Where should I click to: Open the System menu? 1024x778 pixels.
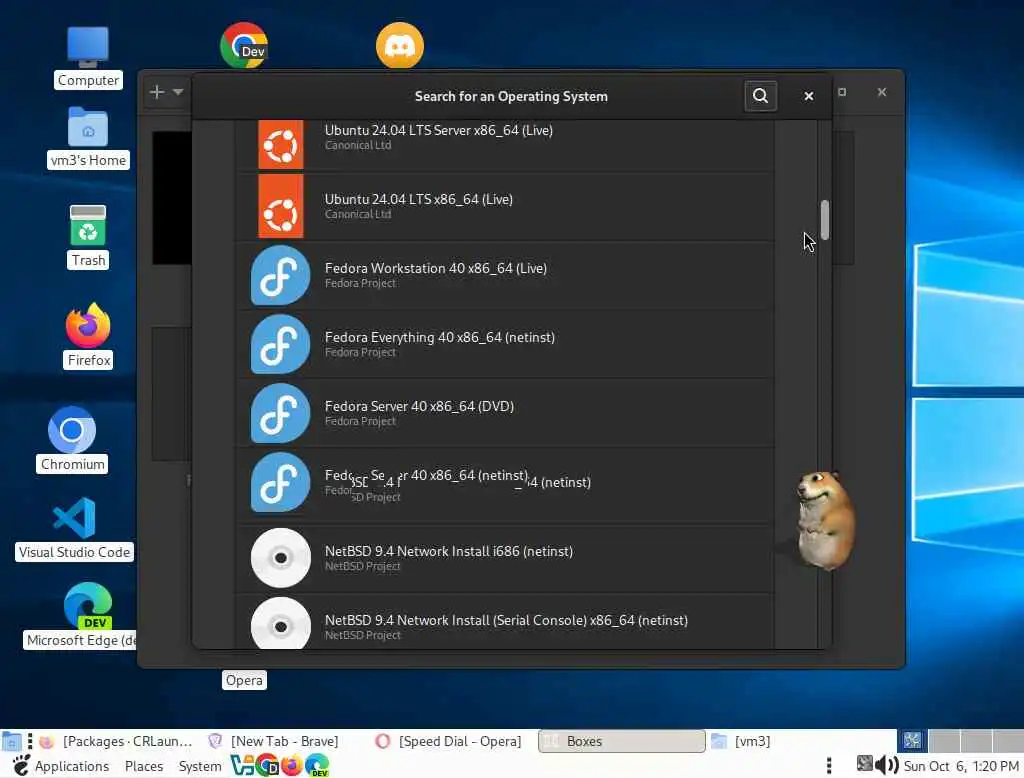(x=200, y=766)
